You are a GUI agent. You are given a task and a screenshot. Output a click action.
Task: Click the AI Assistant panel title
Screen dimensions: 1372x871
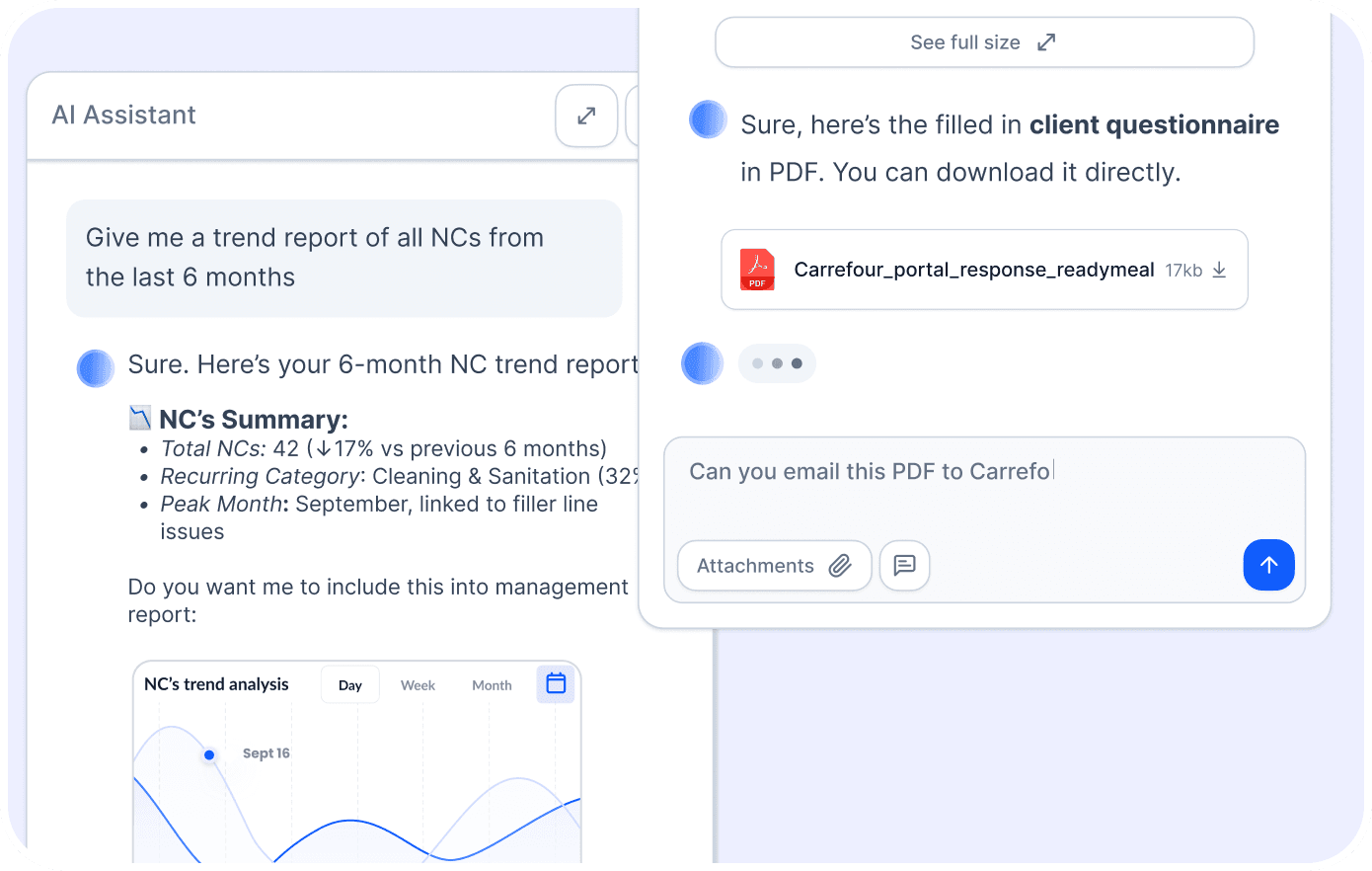click(x=123, y=116)
